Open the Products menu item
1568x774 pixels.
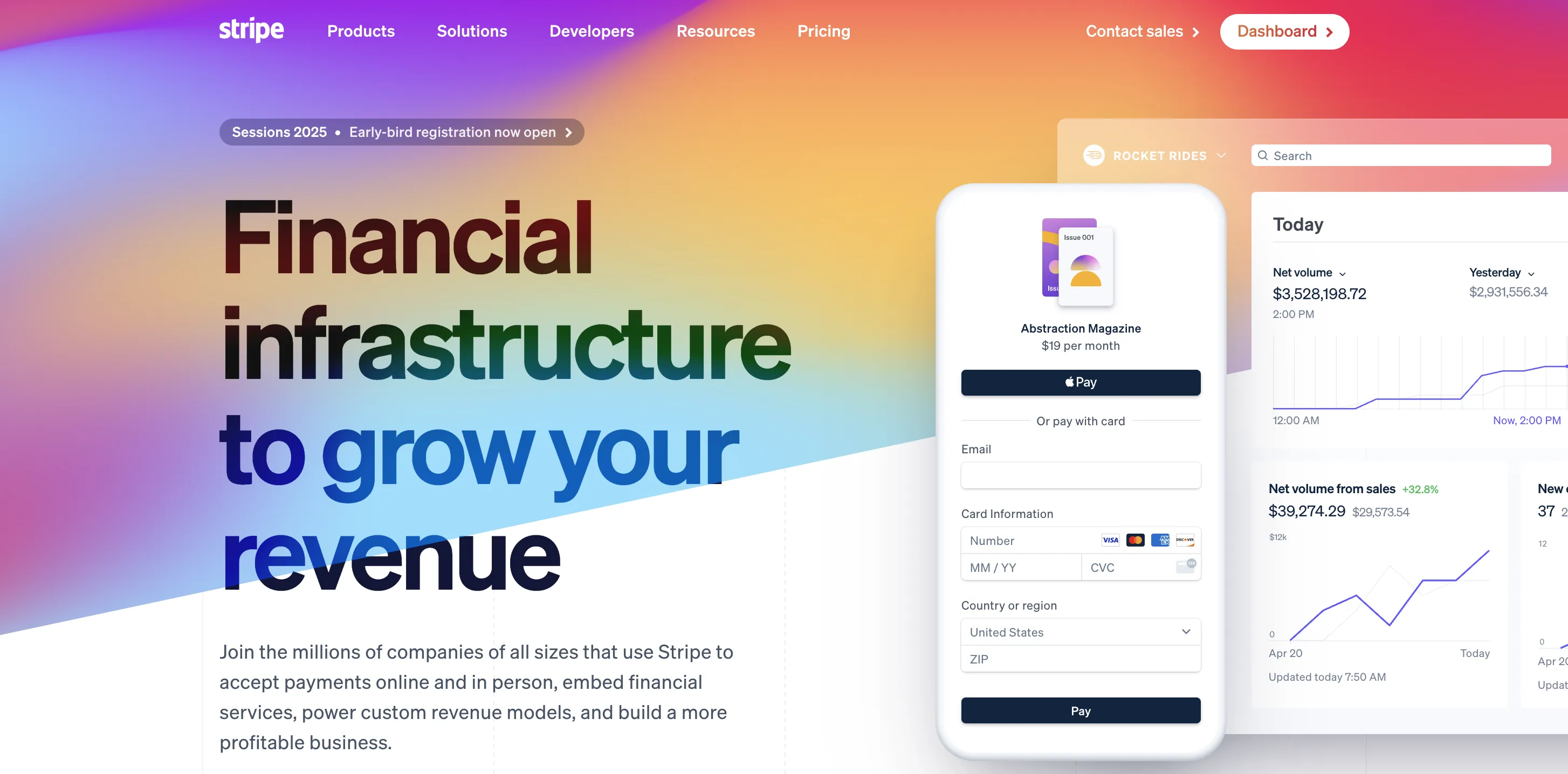[361, 30]
